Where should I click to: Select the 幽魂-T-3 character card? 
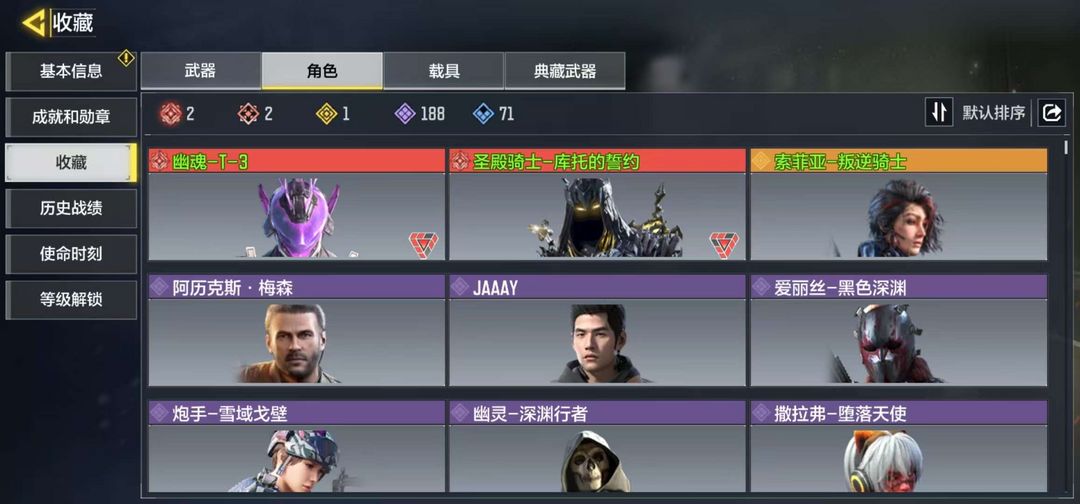tap(297, 204)
